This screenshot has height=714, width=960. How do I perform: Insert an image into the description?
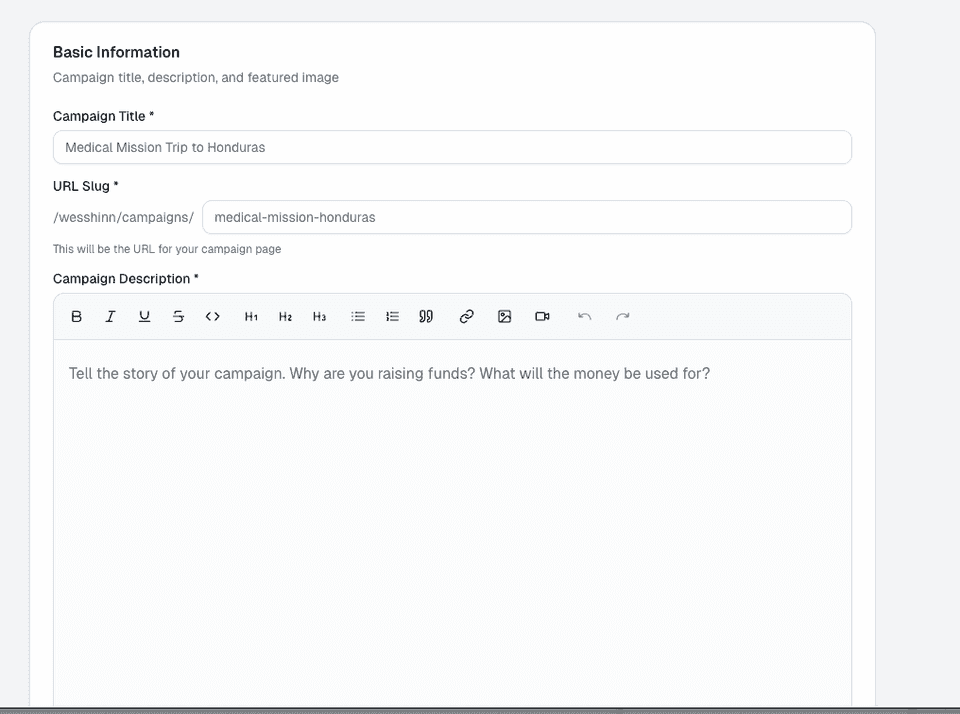(x=504, y=317)
